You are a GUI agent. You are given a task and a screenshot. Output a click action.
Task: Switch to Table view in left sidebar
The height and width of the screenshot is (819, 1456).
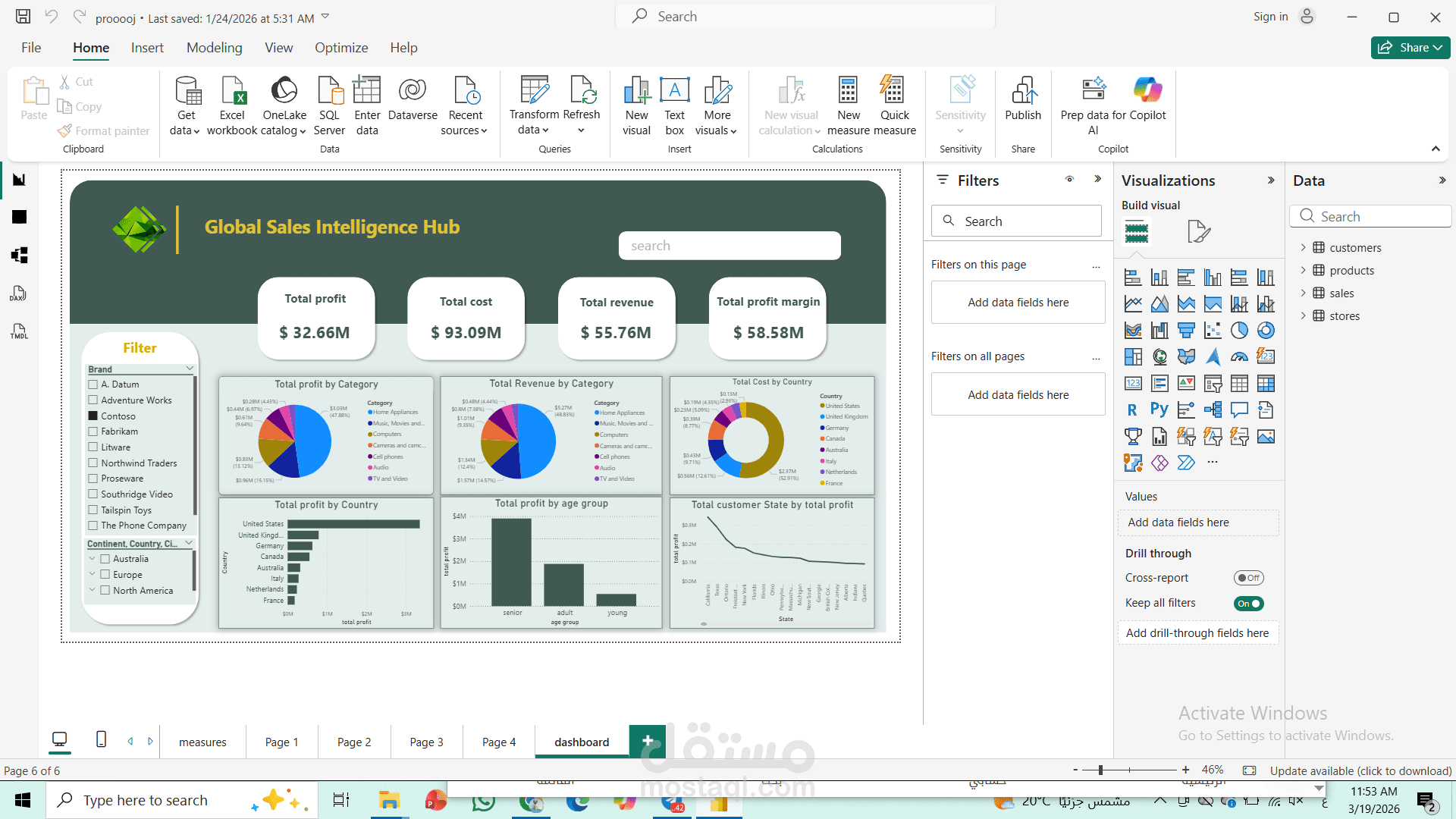tap(19, 218)
